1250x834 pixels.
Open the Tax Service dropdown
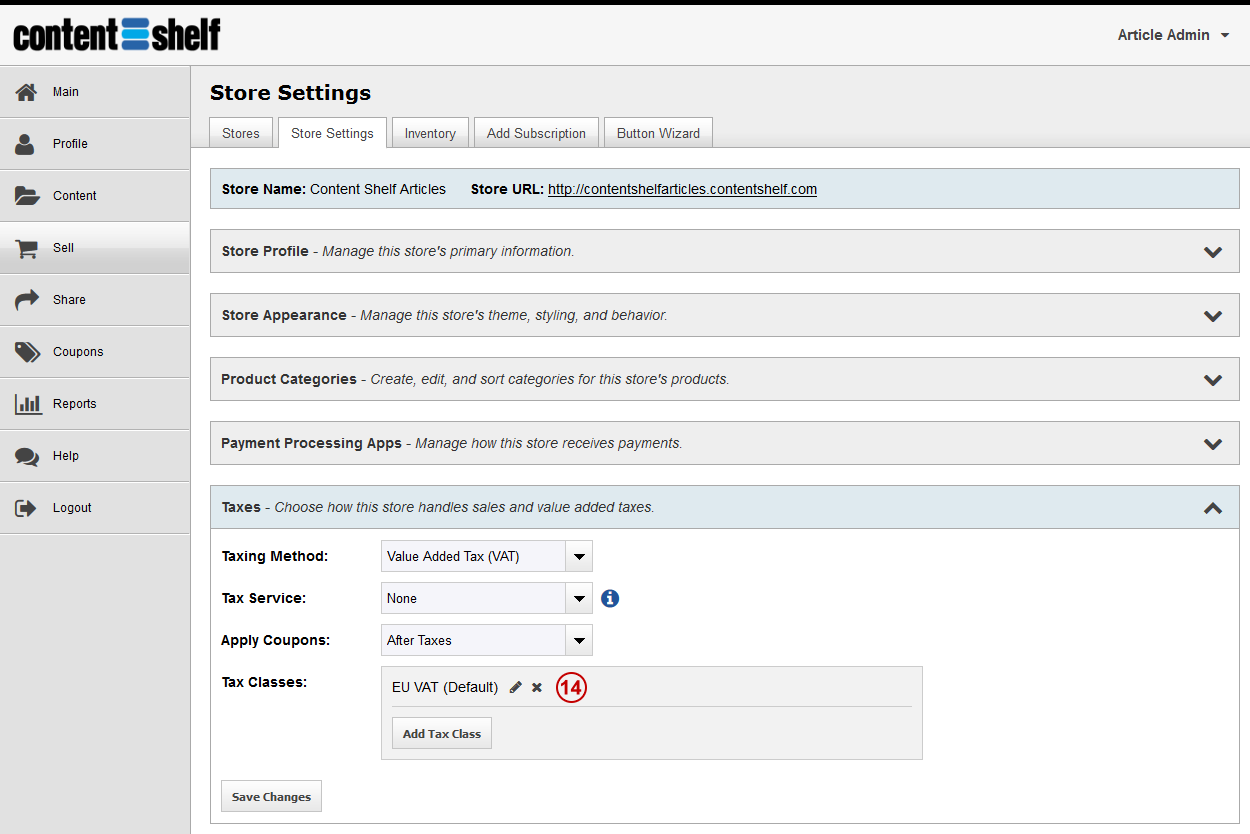[487, 598]
